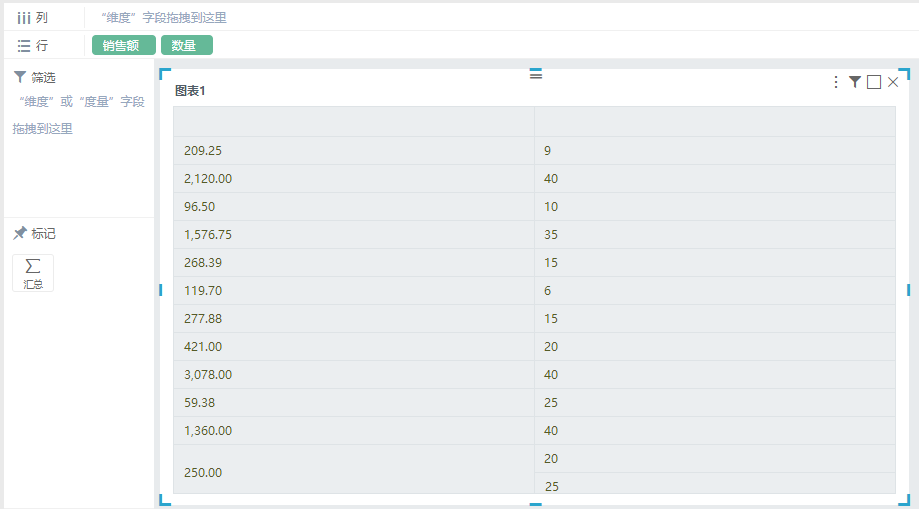Click quantity cell 10 beside 96.50
This screenshot has height=509, width=919.
coord(715,207)
